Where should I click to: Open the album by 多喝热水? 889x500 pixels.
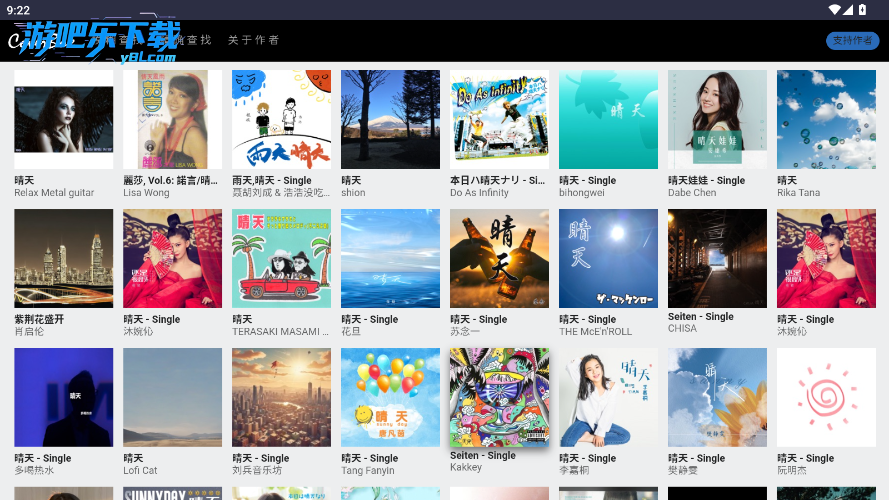click(64, 397)
